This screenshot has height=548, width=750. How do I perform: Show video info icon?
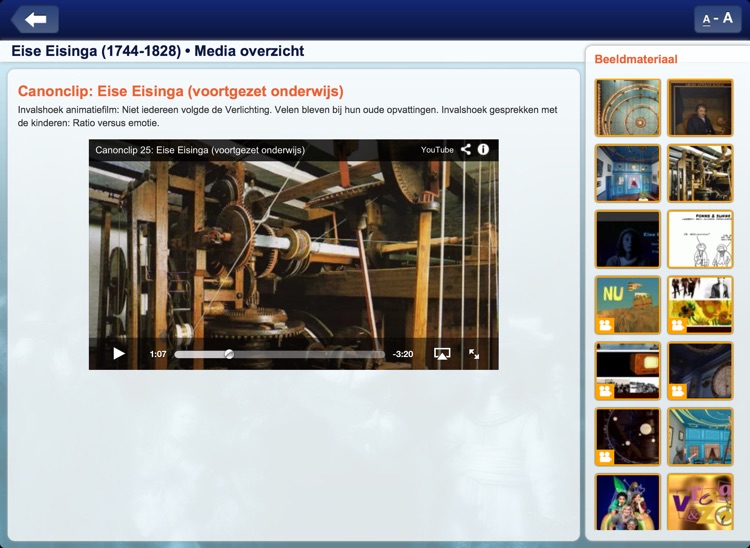tap(483, 149)
